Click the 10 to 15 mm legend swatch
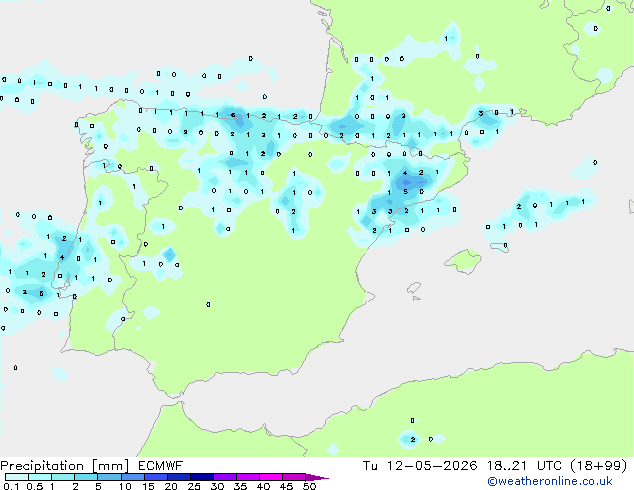The image size is (634, 490). pyautogui.click(x=132, y=477)
